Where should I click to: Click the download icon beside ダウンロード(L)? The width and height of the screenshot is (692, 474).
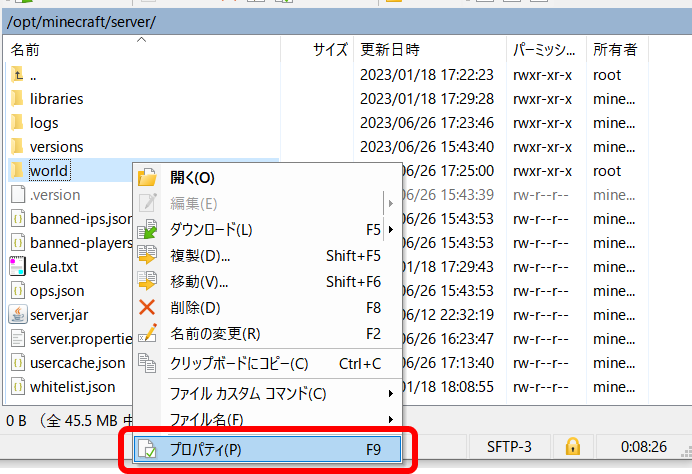point(147,229)
